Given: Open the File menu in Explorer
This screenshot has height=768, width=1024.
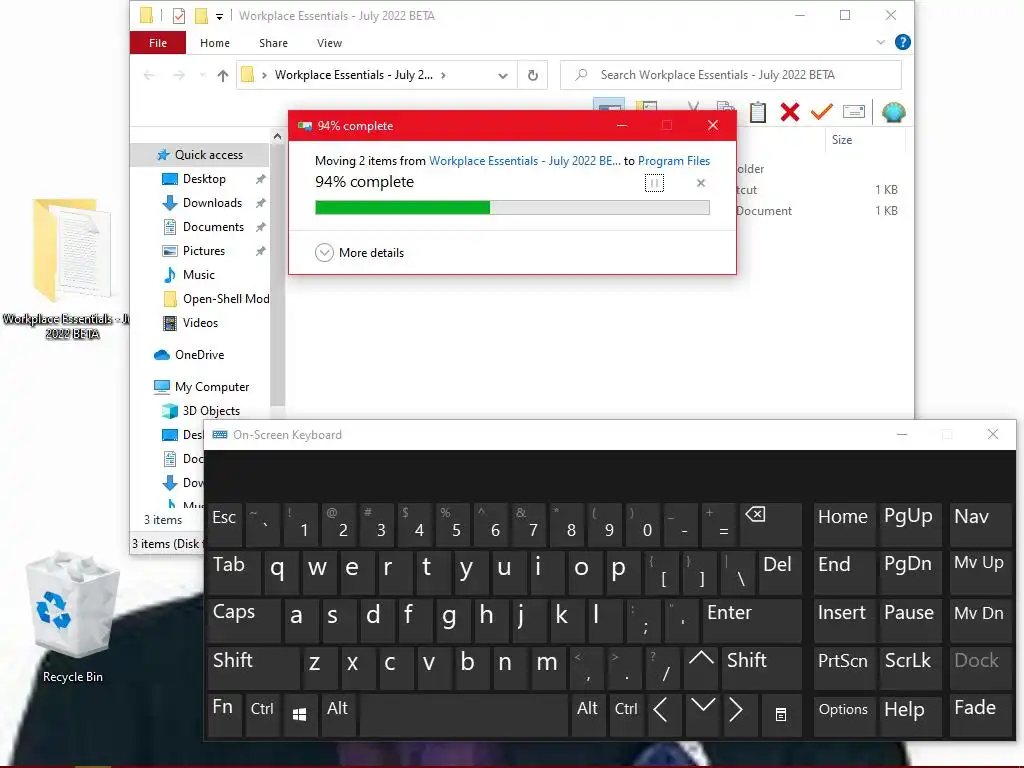Looking at the screenshot, I should (158, 43).
